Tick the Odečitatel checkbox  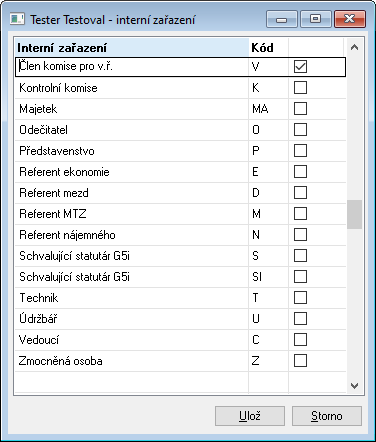[x=300, y=130]
